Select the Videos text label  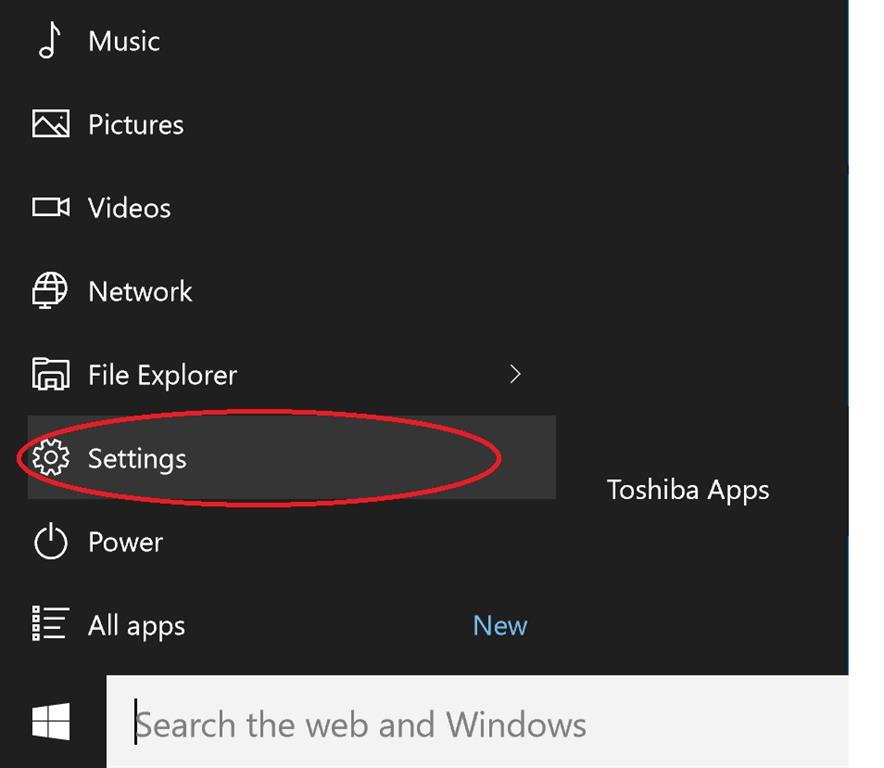tap(129, 208)
